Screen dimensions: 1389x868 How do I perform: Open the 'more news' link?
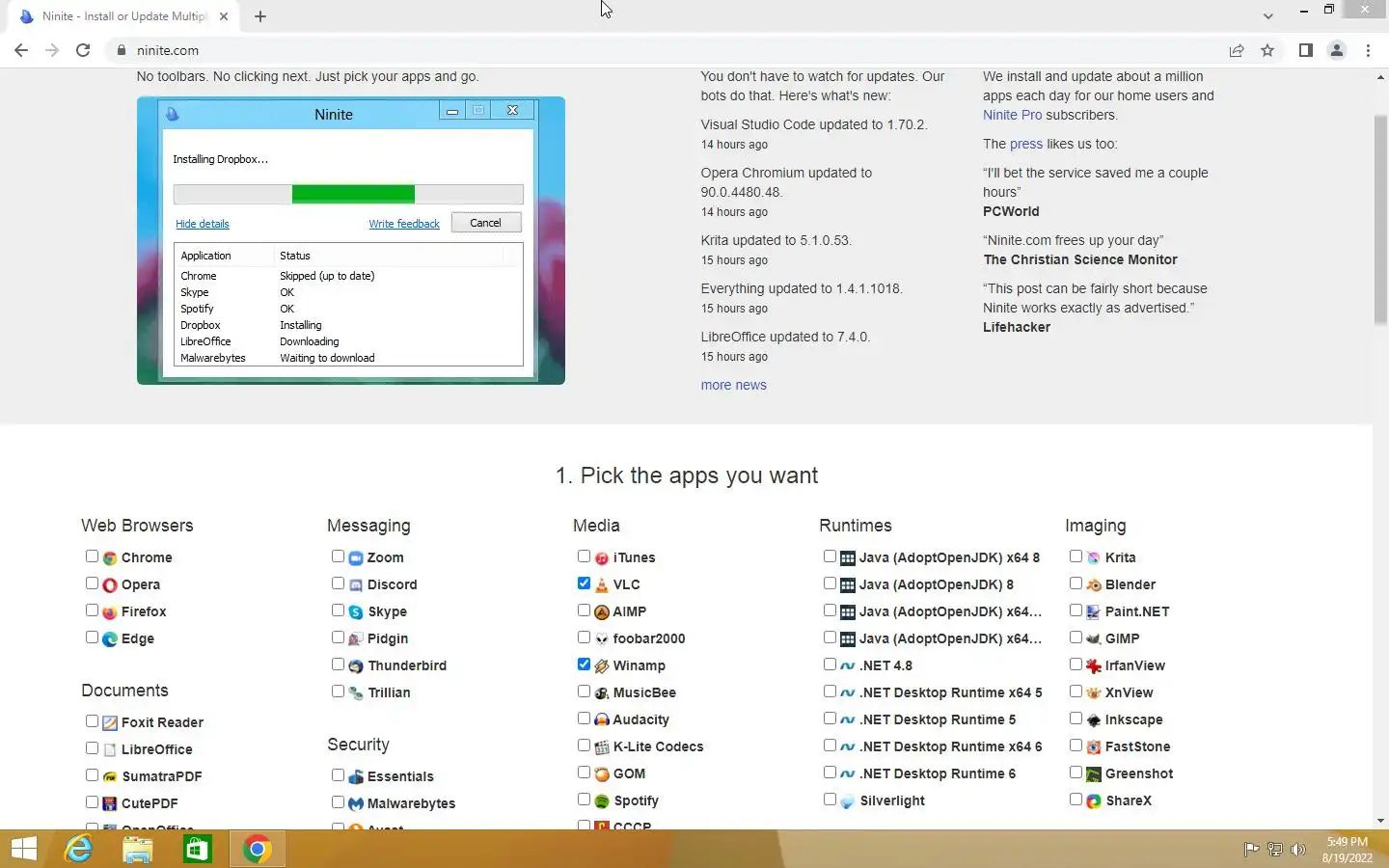[733, 385]
